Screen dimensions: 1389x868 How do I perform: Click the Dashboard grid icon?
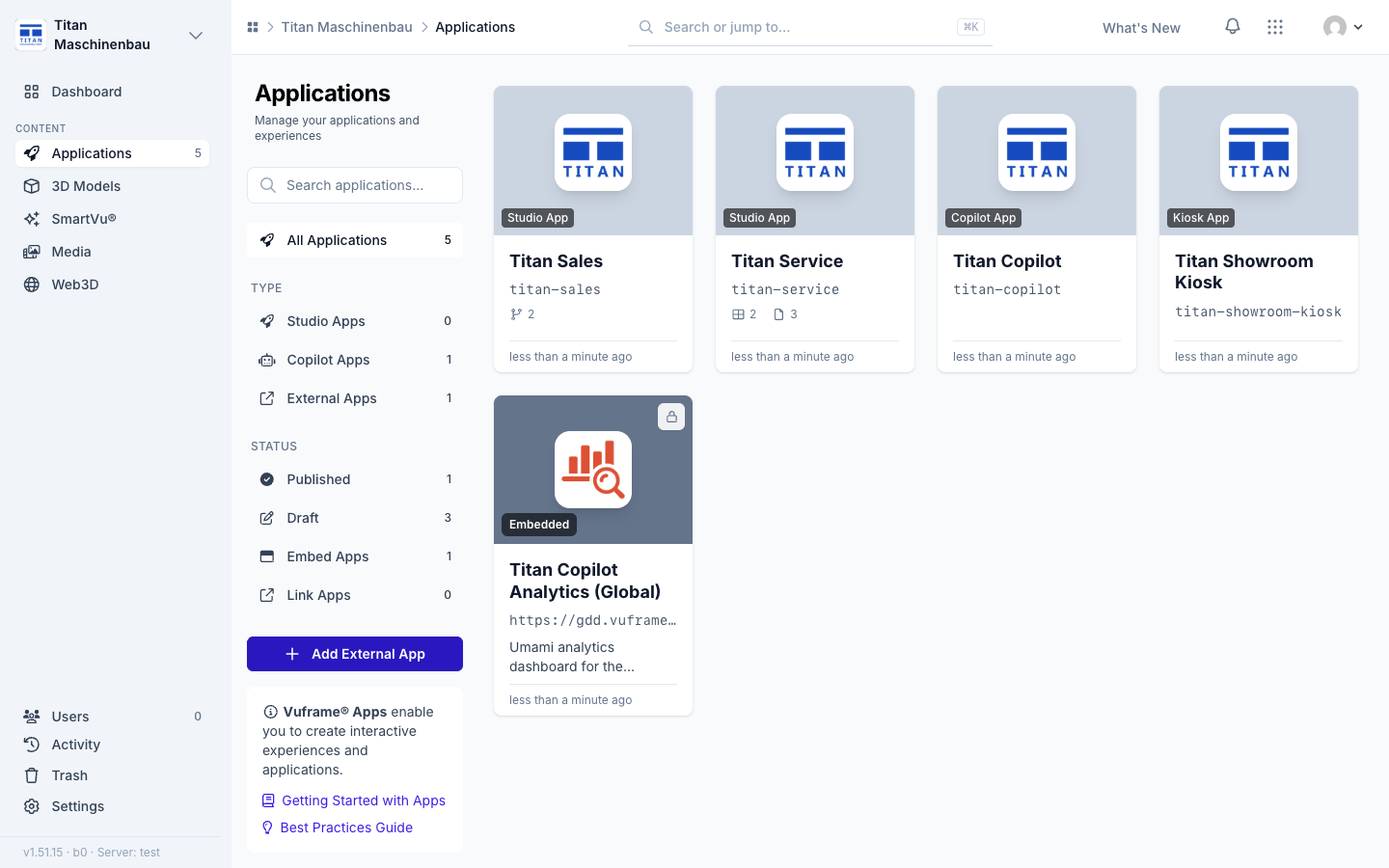click(x=32, y=92)
